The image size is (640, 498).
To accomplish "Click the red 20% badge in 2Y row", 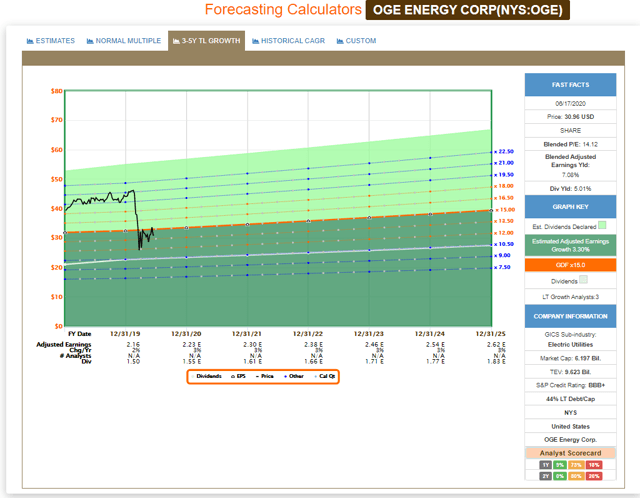I will pyautogui.click(x=594, y=476).
